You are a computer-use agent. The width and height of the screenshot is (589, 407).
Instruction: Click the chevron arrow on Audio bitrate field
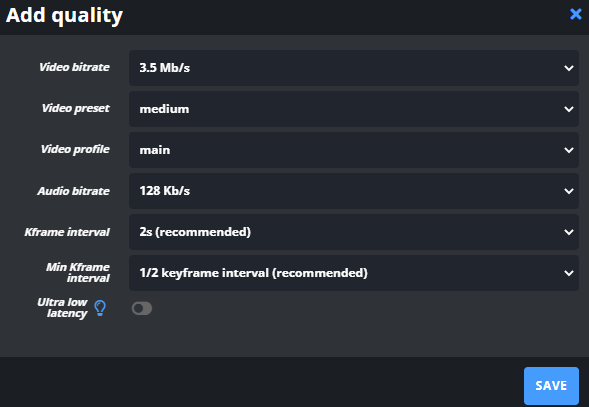569,191
